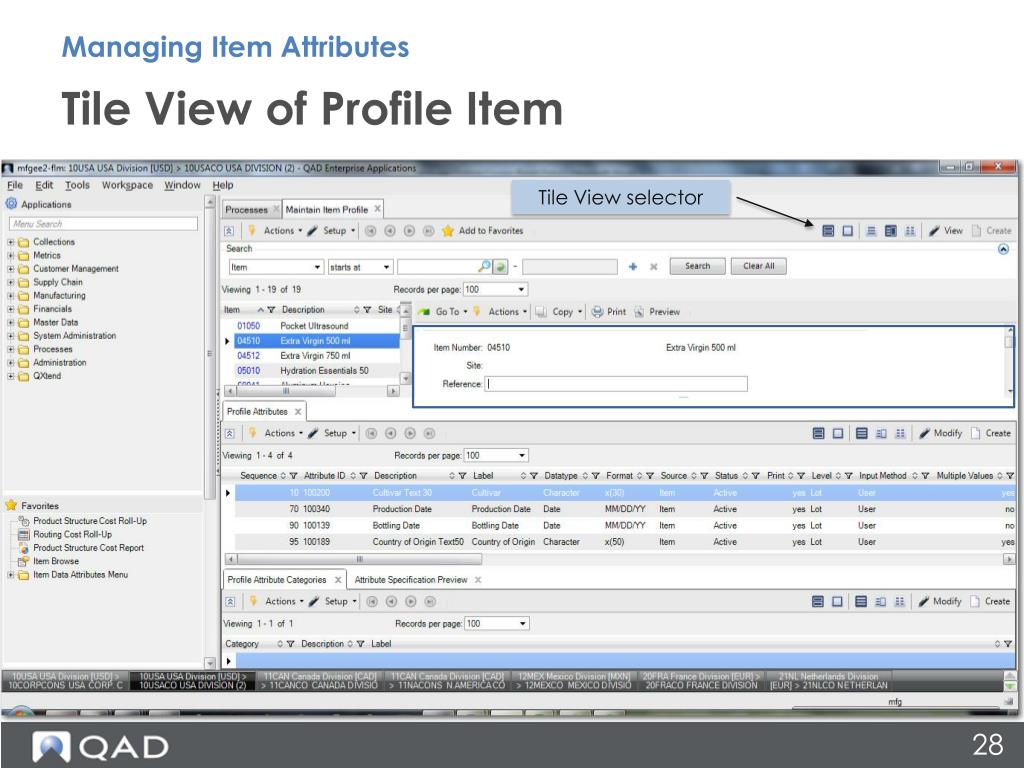The width and height of the screenshot is (1024, 768).
Task: Select grid-only layout in Profile Attributes toolbar
Action: 861,433
